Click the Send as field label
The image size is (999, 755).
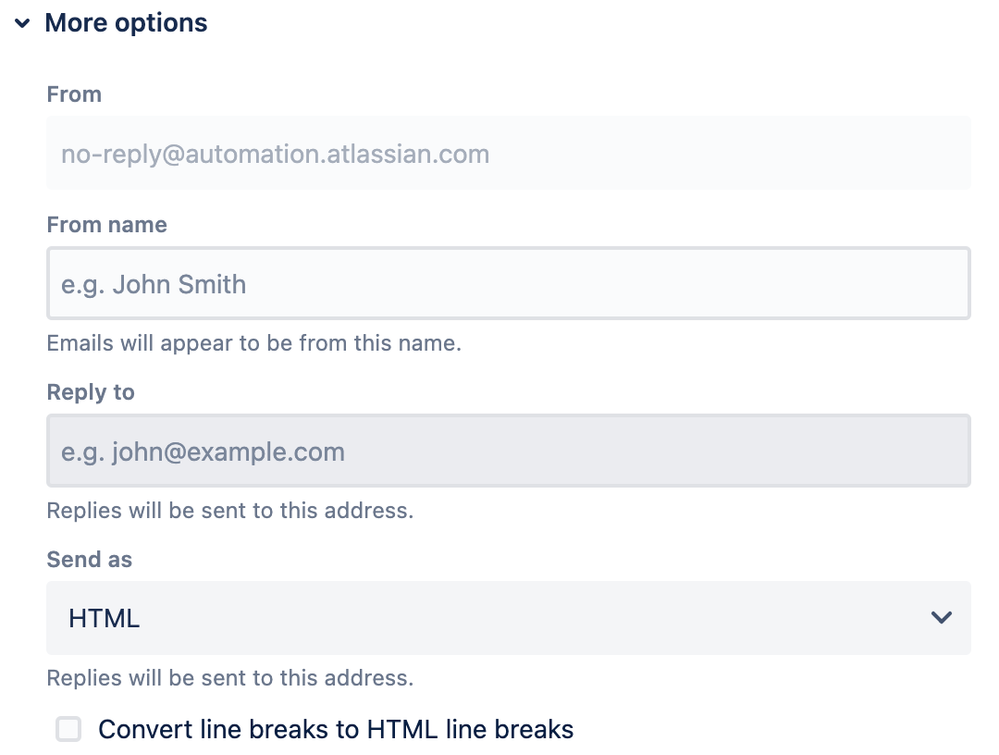[x=90, y=559]
